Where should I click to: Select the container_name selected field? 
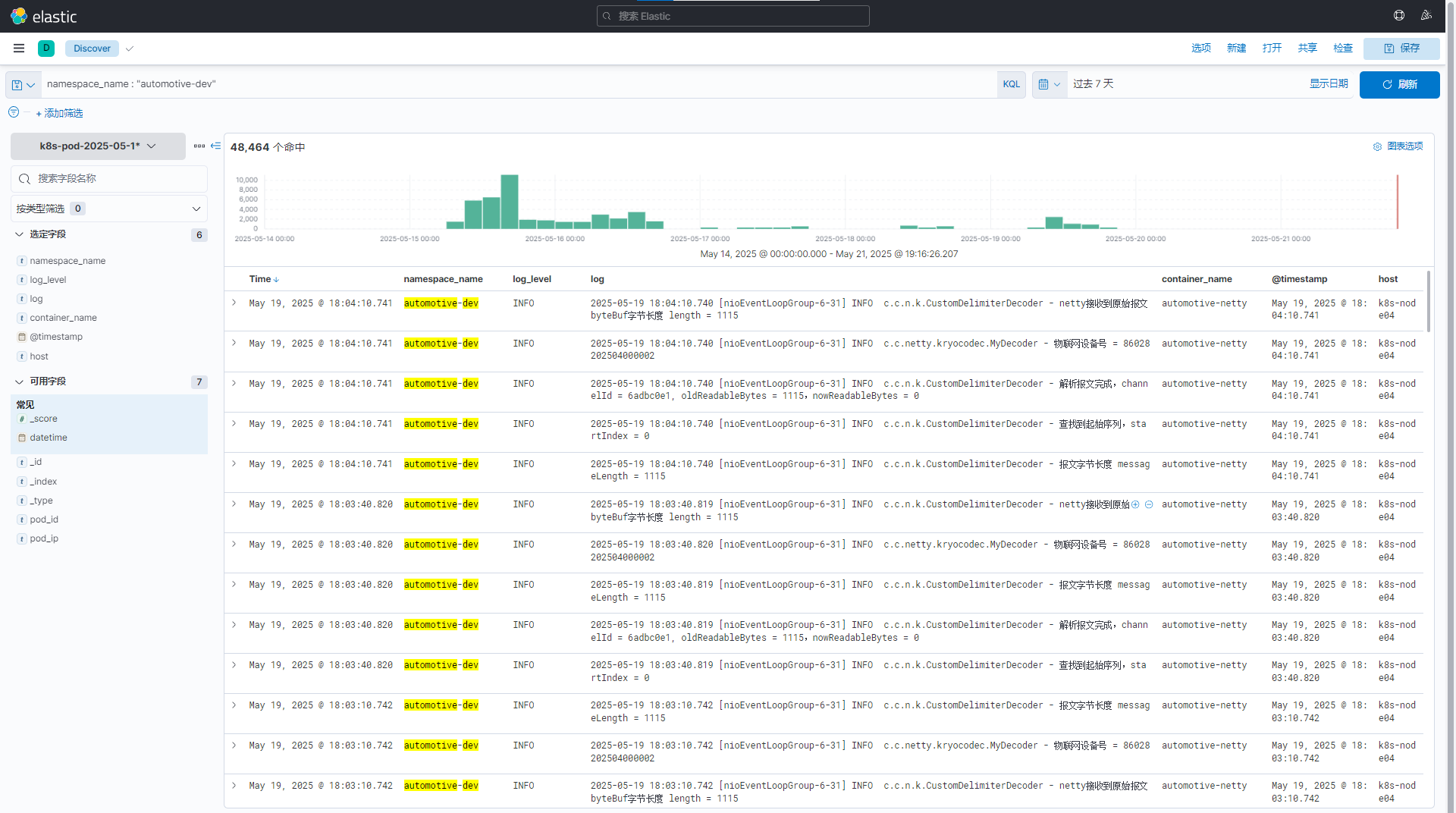[64, 318]
